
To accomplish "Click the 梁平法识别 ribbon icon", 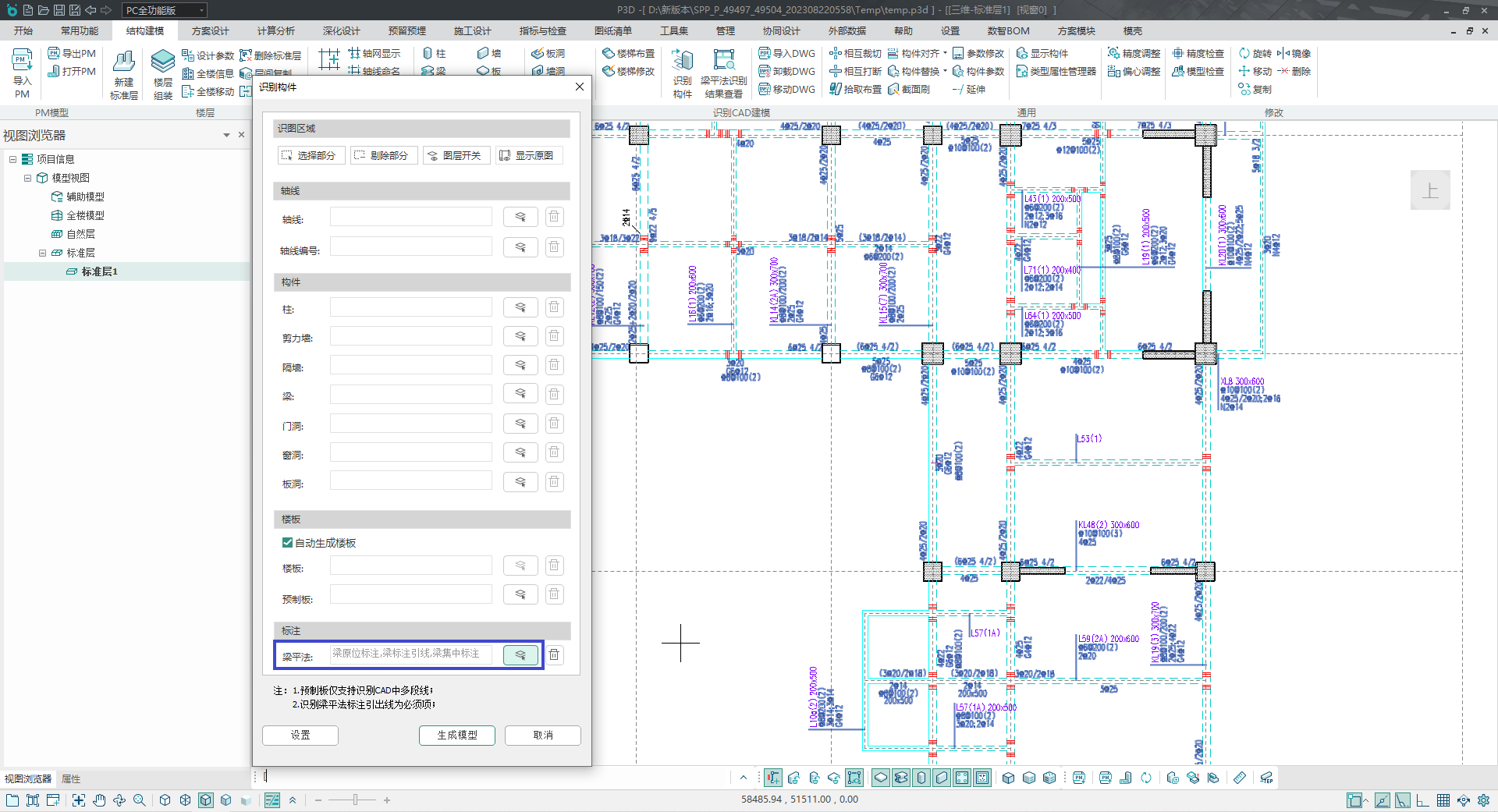I will coord(723,61).
